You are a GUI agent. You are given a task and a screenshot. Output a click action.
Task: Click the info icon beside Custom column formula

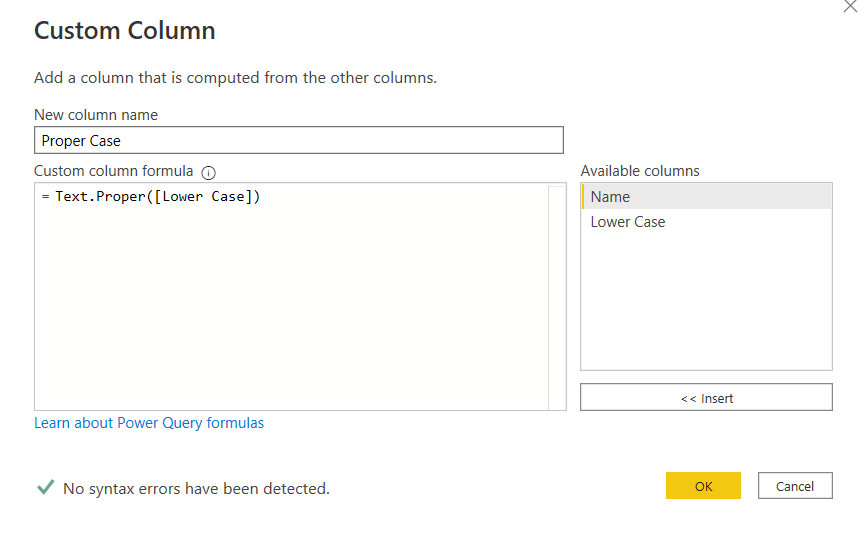pos(208,173)
